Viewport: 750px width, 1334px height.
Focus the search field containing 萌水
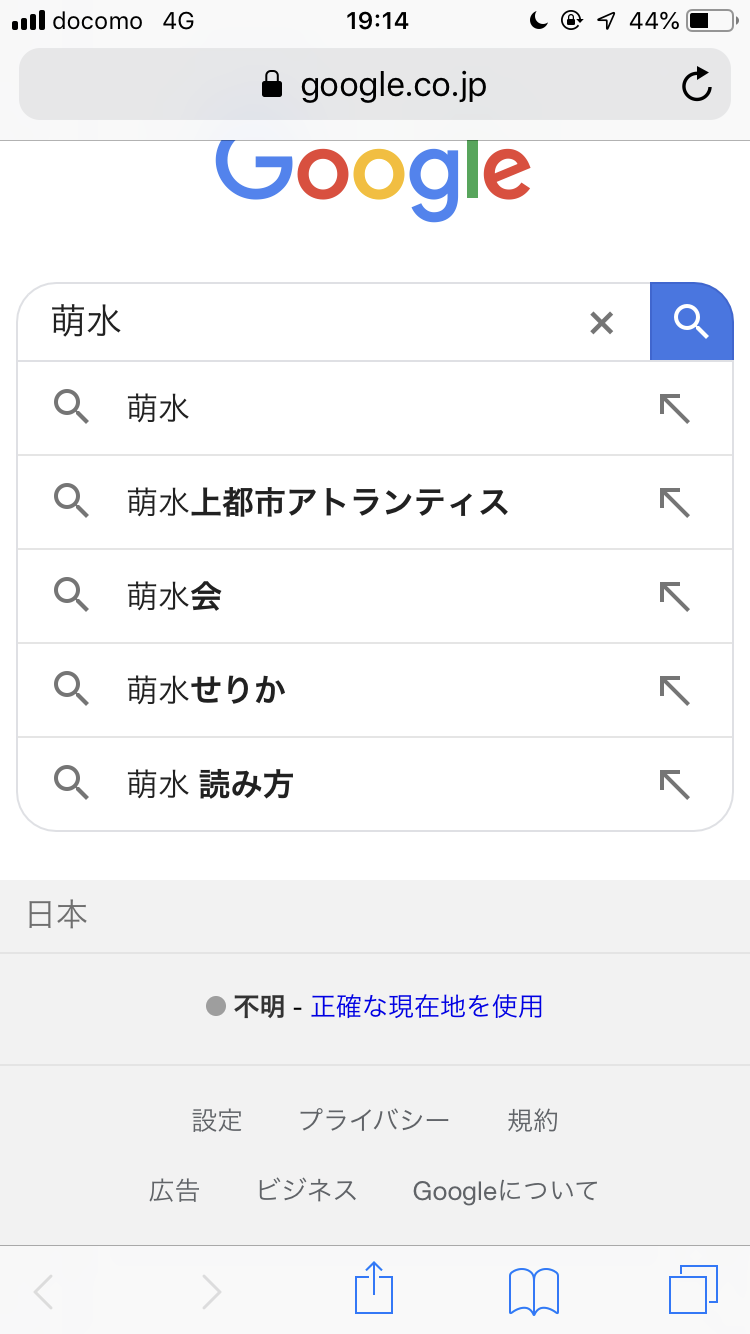300,322
